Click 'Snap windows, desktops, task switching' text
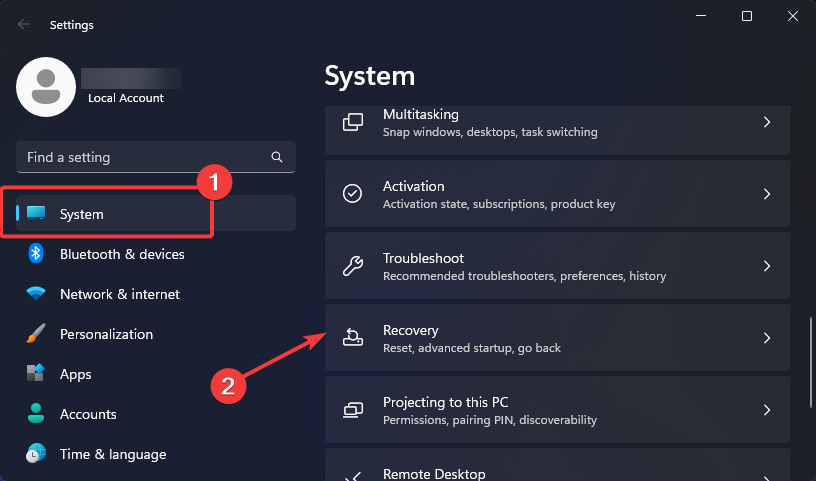 [490, 132]
